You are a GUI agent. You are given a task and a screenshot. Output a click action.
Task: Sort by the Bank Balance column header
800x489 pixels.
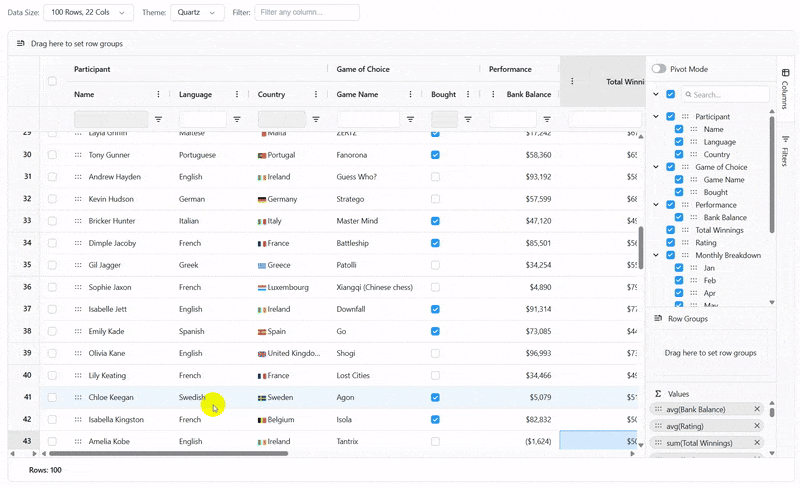(529, 94)
